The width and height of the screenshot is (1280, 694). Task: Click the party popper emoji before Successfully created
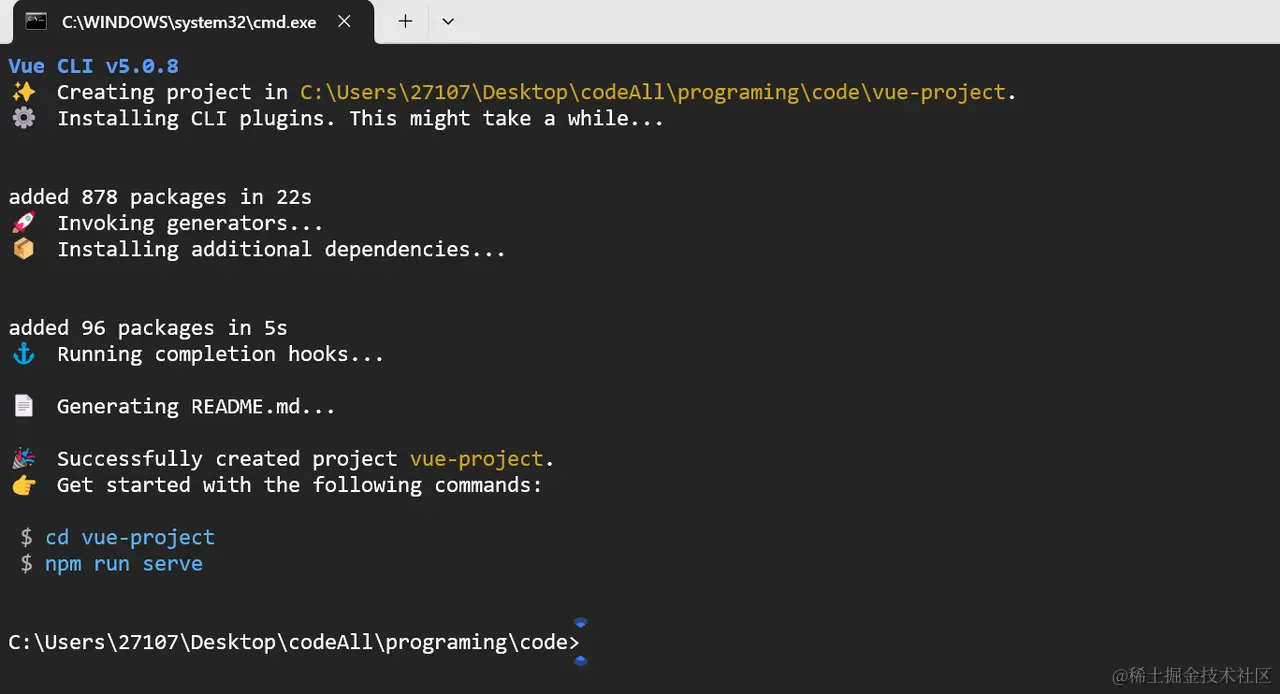click(23, 458)
